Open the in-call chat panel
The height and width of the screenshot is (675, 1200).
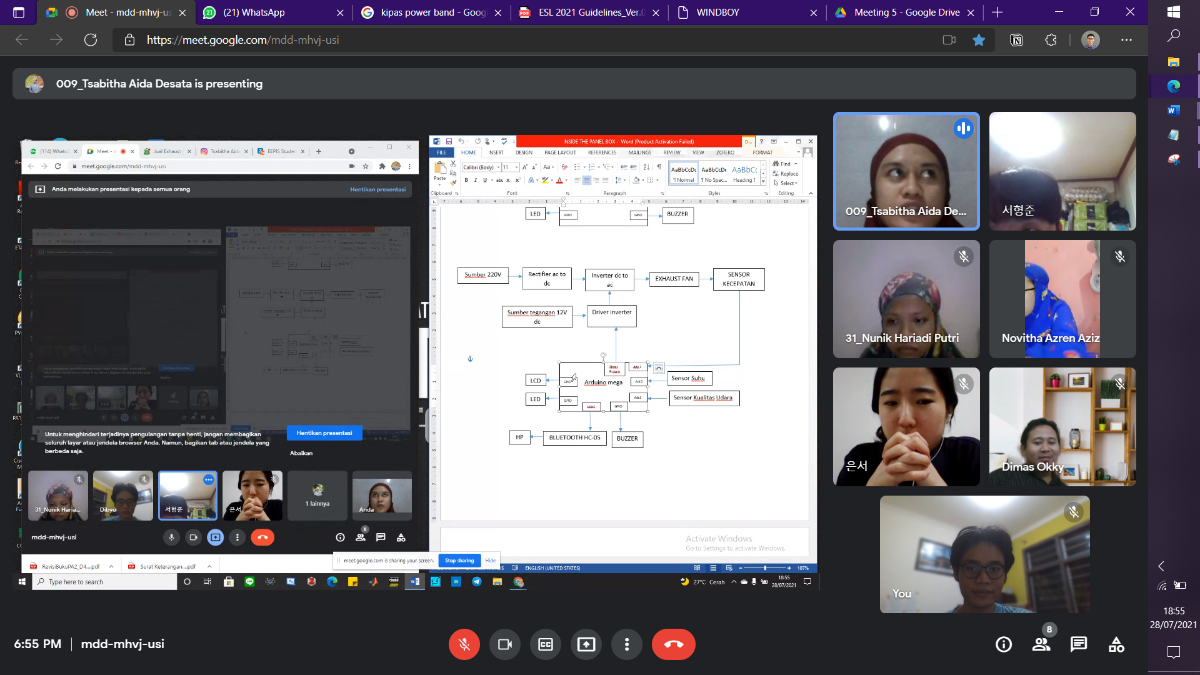(x=1079, y=645)
